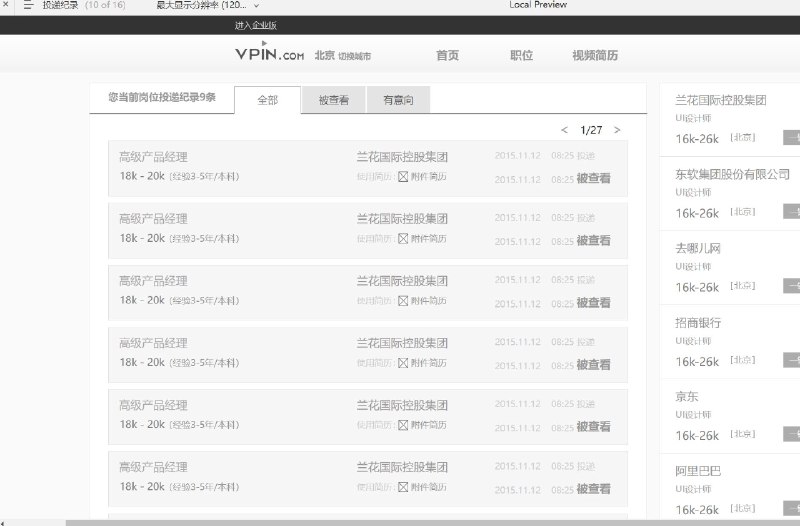Click the VPIN.com logo
800x526 pixels.
click(269, 53)
